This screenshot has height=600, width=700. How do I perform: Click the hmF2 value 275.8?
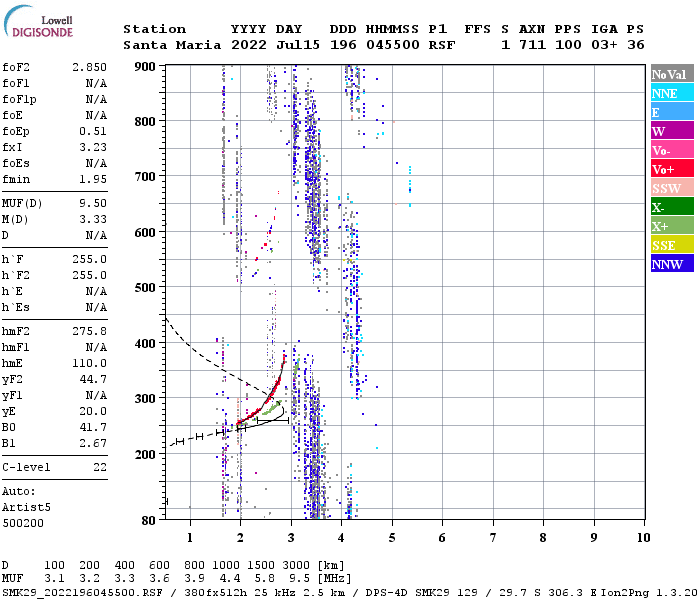(89, 332)
